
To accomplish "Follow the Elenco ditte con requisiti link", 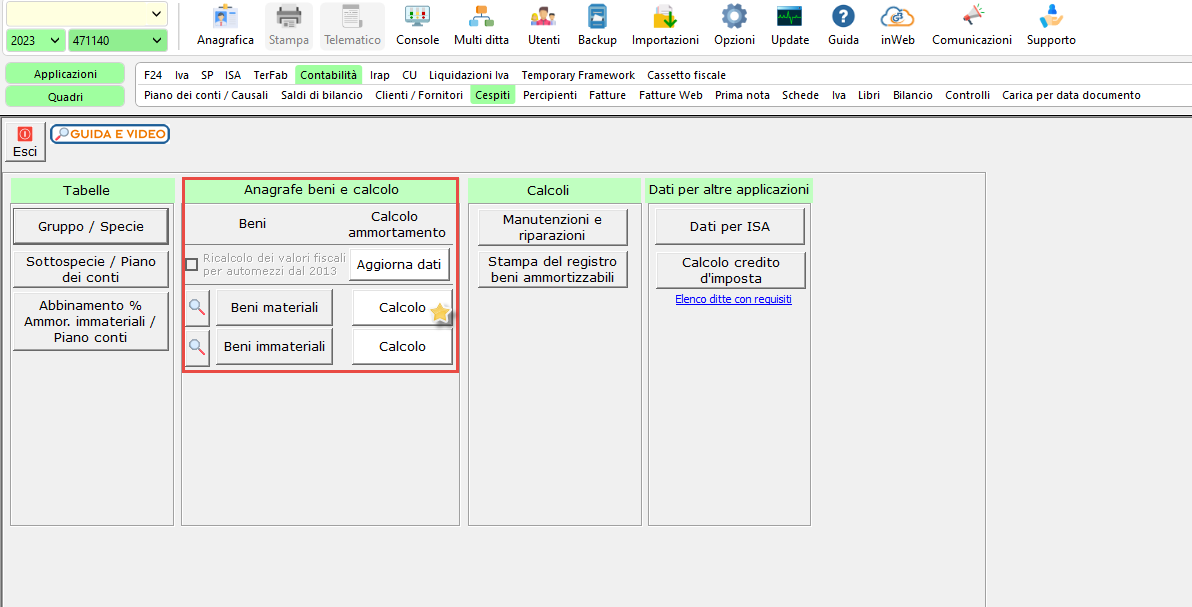I will (733, 299).
